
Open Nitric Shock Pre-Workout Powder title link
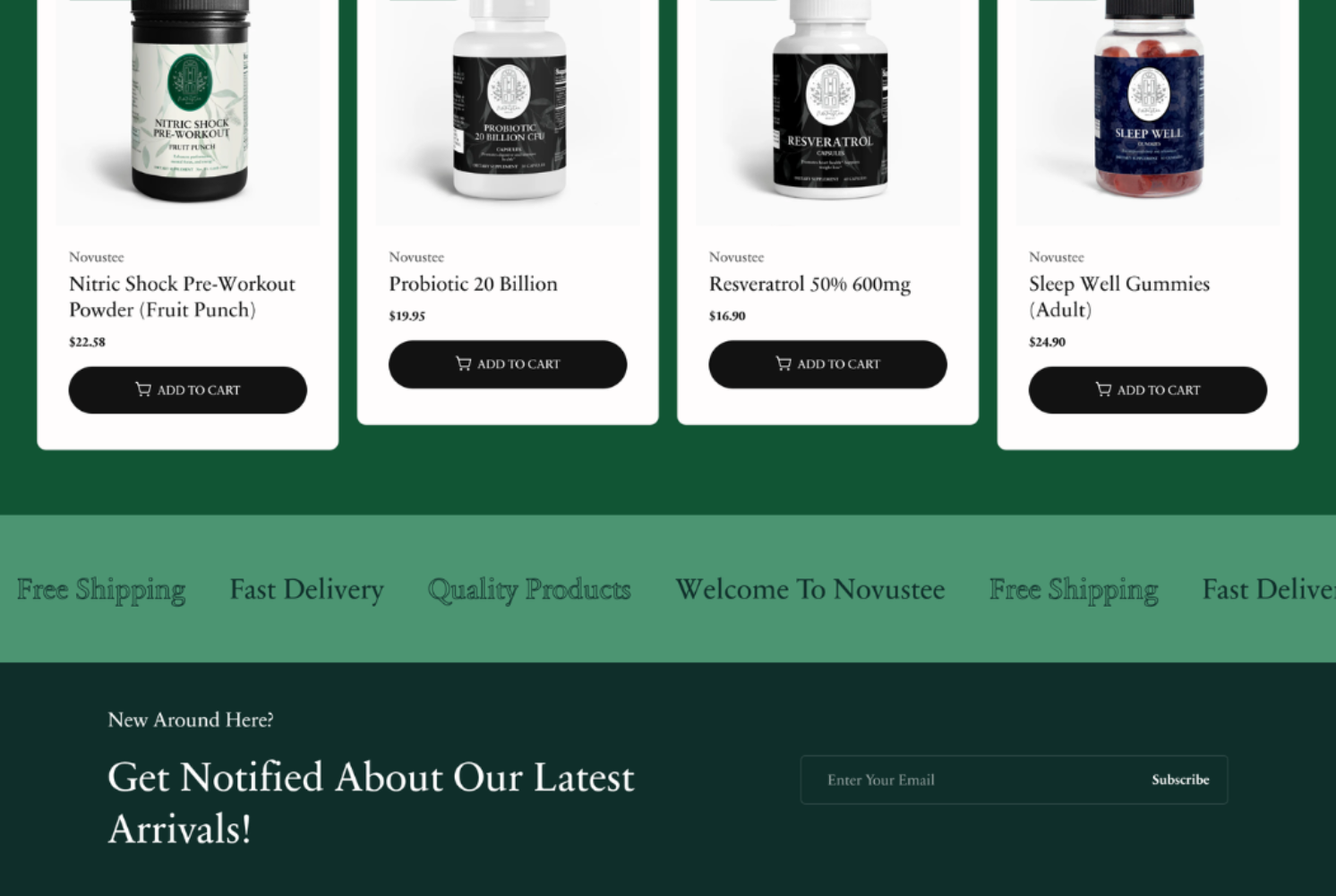pyautogui.click(x=182, y=296)
